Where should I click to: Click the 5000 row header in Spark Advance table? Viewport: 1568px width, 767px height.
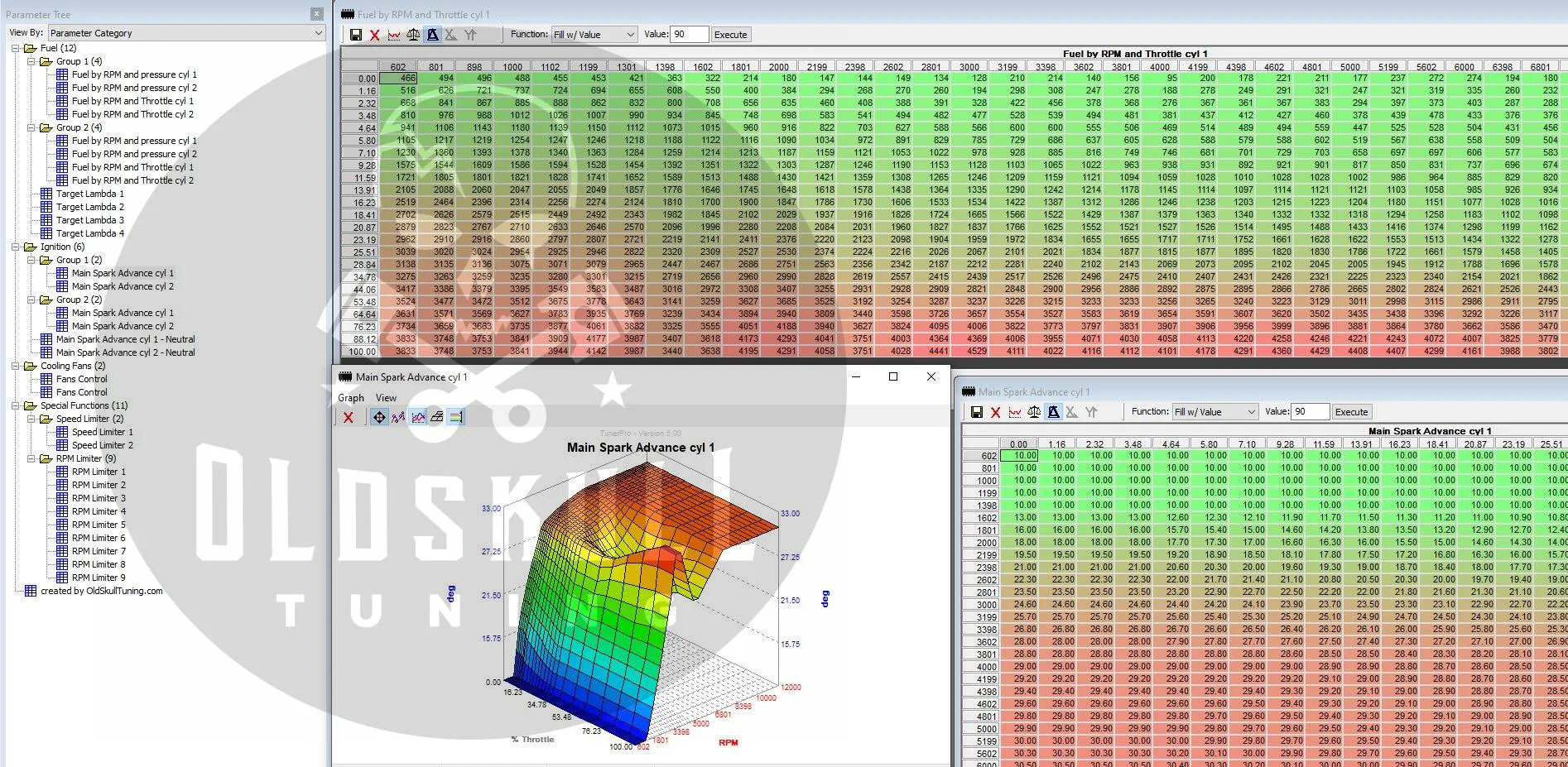[x=981, y=729]
